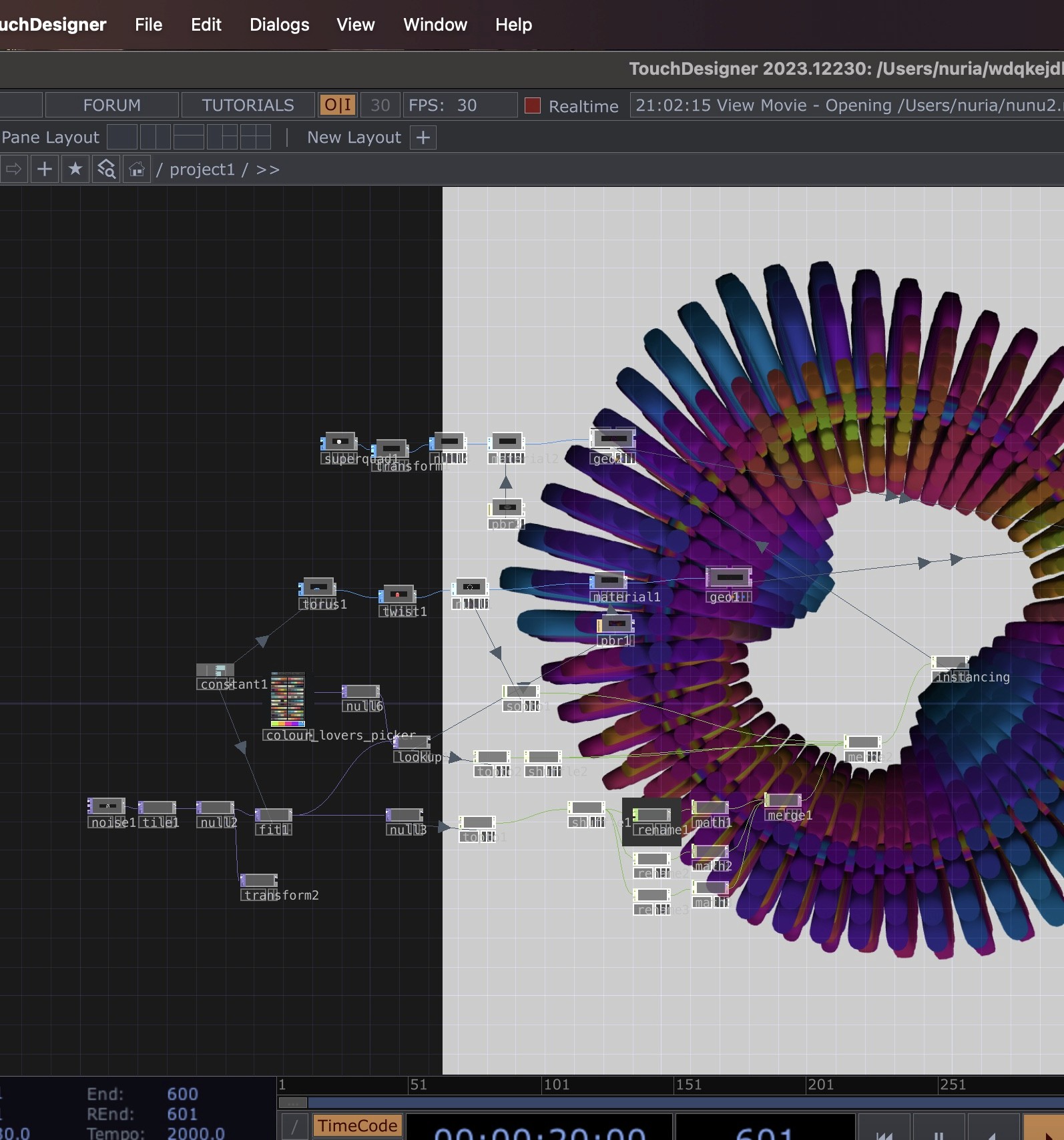Select the single pane layout icon
The image size is (1064, 1140).
coord(122,137)
